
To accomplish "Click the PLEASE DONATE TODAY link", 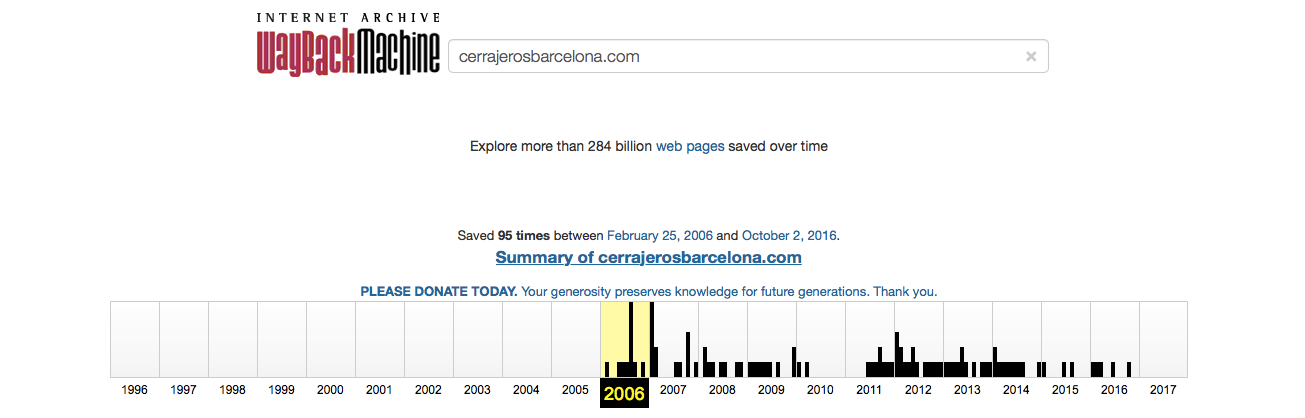I will point(438,292).
